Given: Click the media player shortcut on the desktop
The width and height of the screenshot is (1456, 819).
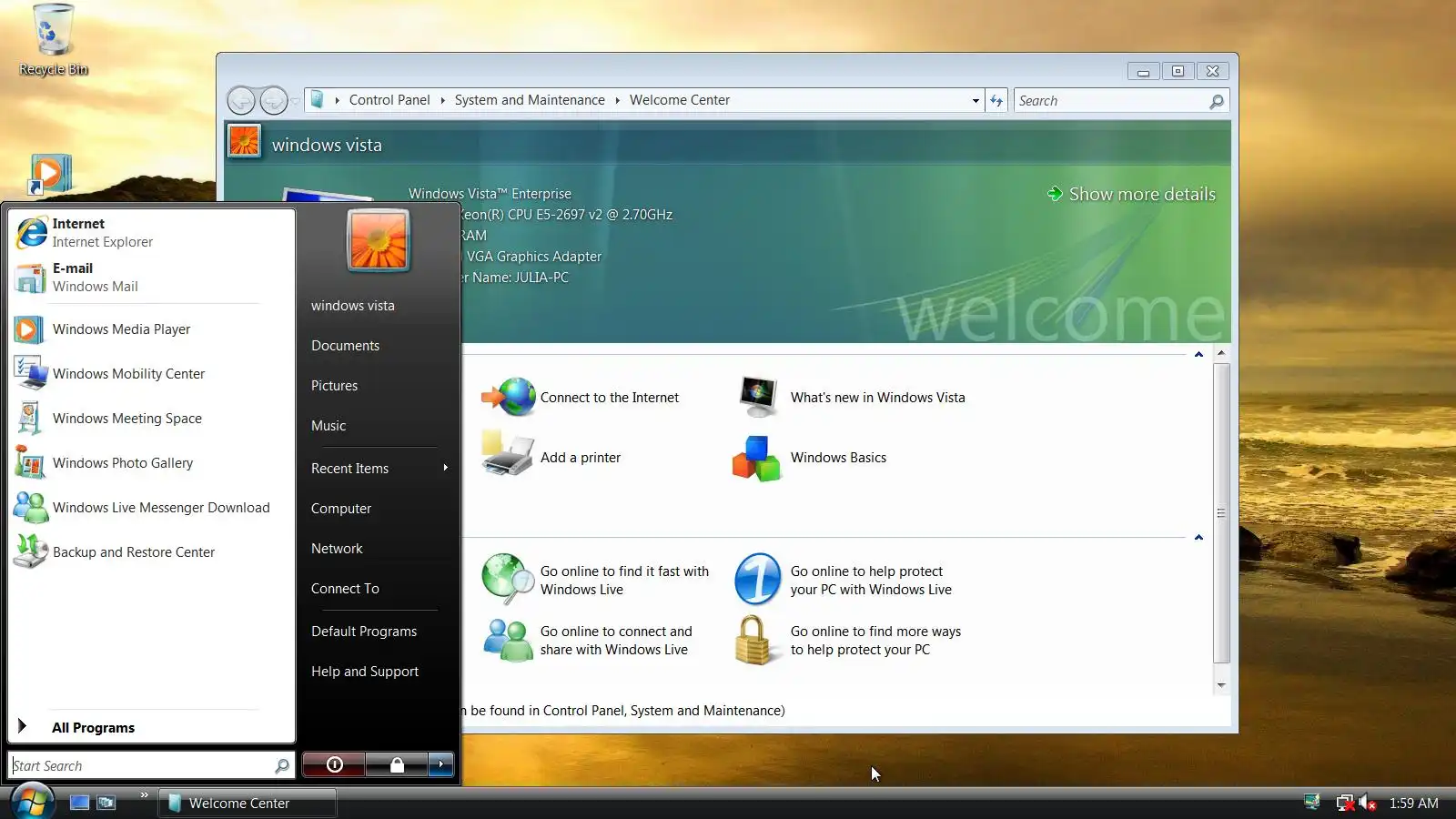Looking at the screenshot, I should (x=49, y=174).
